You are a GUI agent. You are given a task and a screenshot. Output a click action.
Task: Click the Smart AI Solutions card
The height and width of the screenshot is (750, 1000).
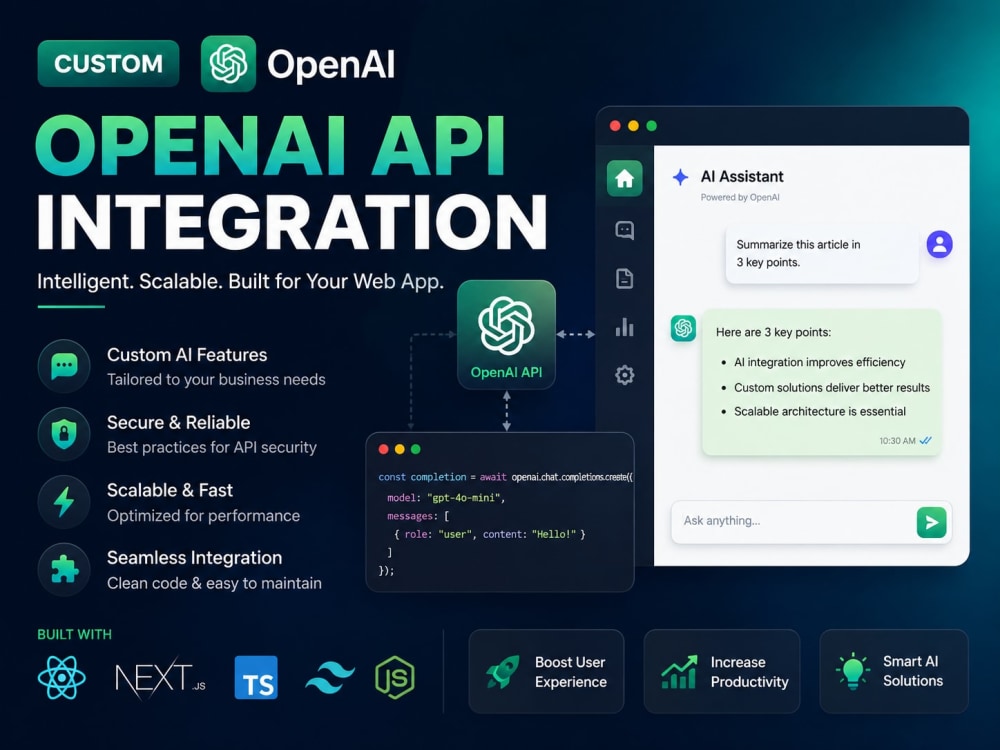point(894,672)
